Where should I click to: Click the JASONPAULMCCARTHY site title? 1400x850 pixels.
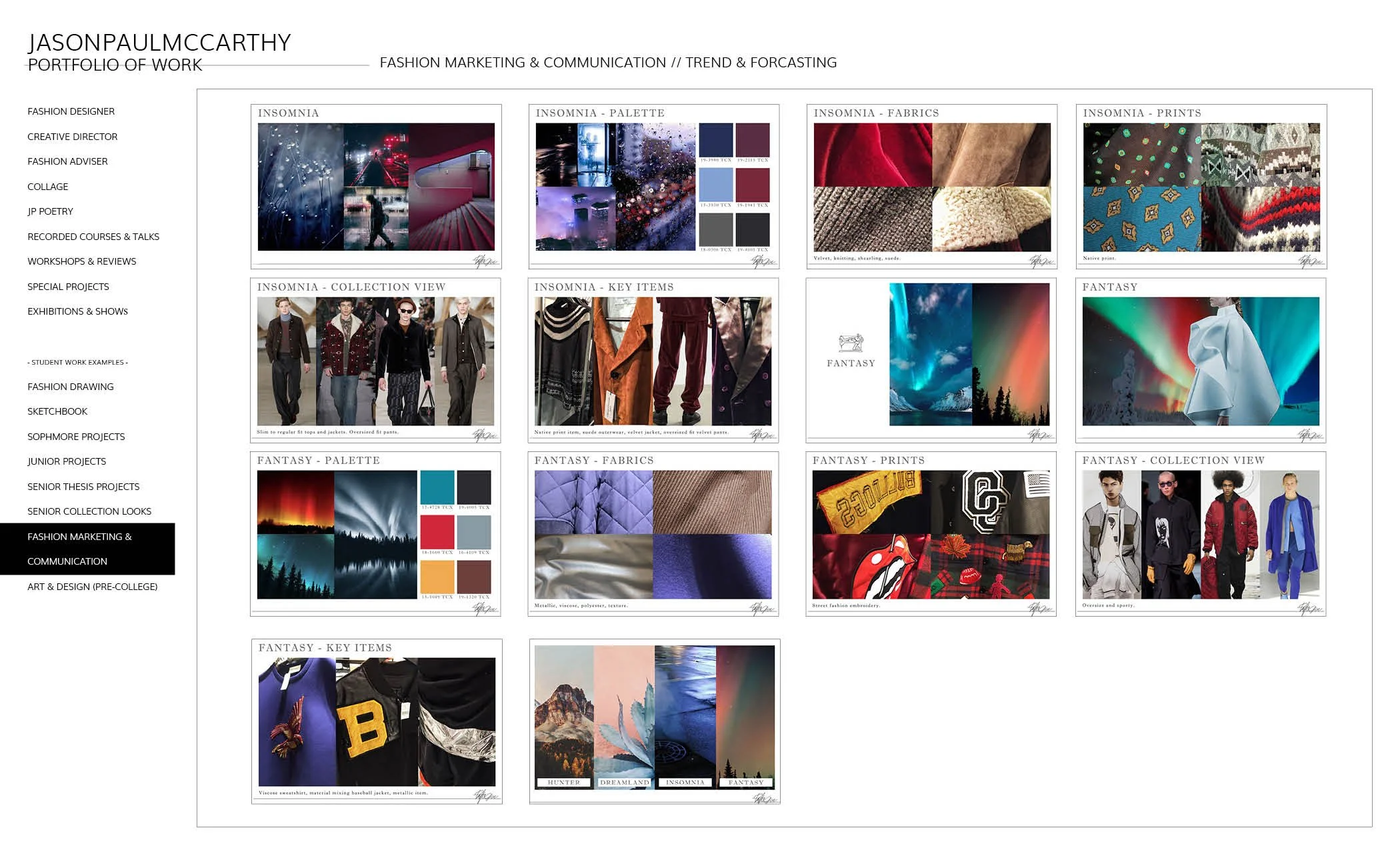click(x=159, y=43)
